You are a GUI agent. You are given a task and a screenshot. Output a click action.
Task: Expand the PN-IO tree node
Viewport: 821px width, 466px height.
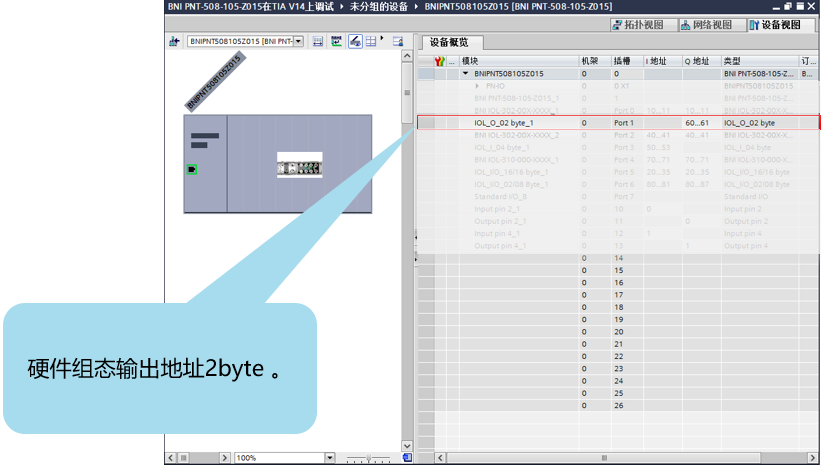click(477, 86)
